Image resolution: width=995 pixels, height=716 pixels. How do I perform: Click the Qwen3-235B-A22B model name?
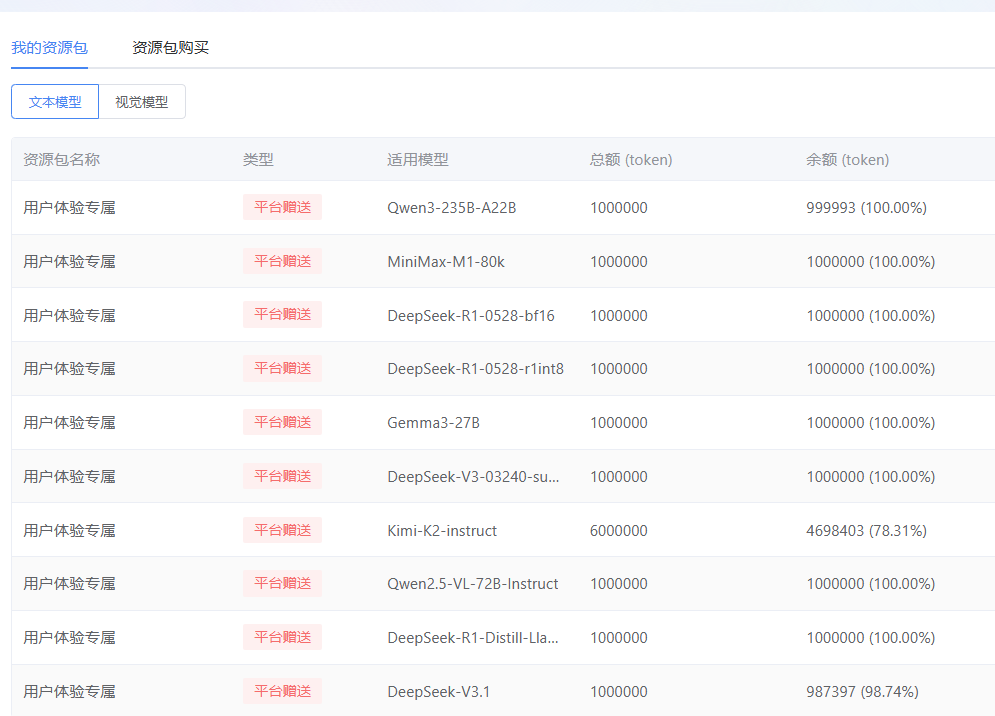[452, 208]
